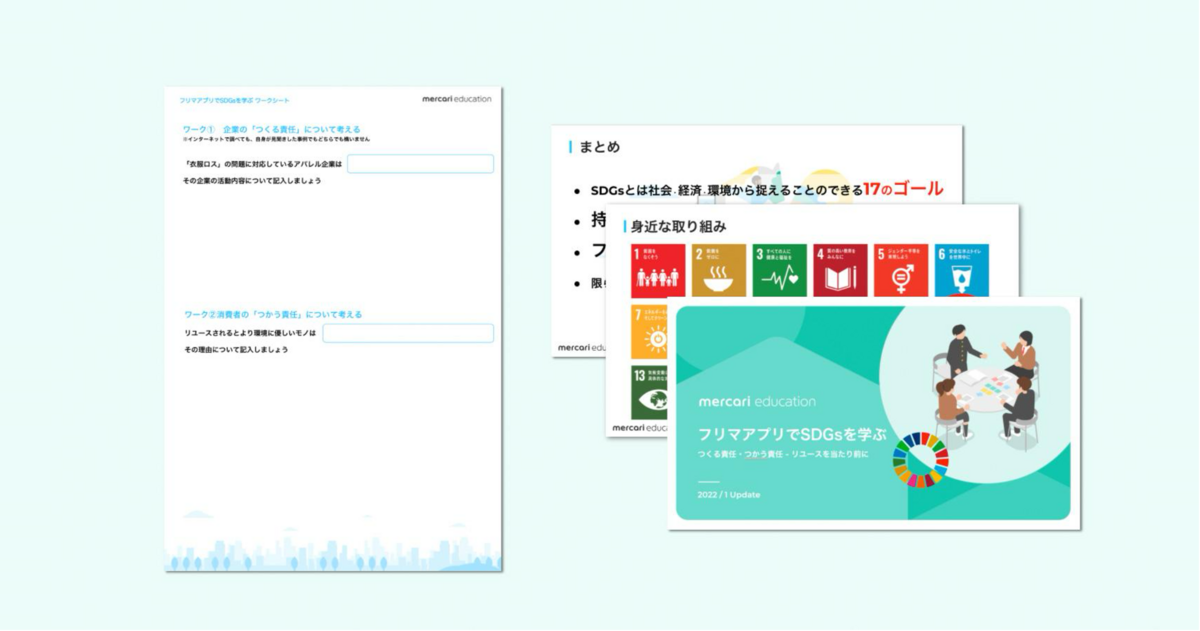Click SDG goal 1 no-poverty icon

click(658, 270)
